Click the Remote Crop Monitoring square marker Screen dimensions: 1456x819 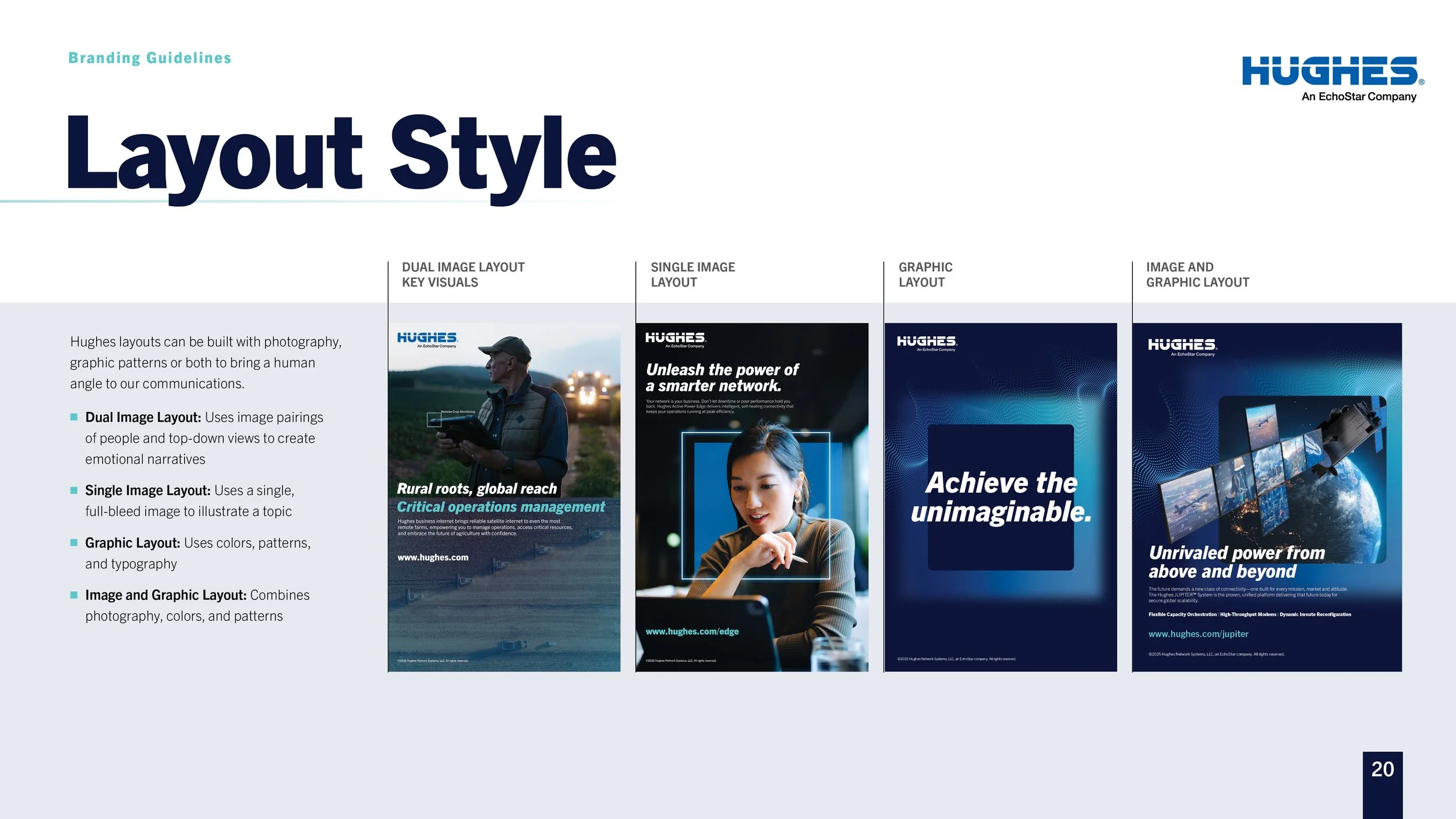(434, 419)
